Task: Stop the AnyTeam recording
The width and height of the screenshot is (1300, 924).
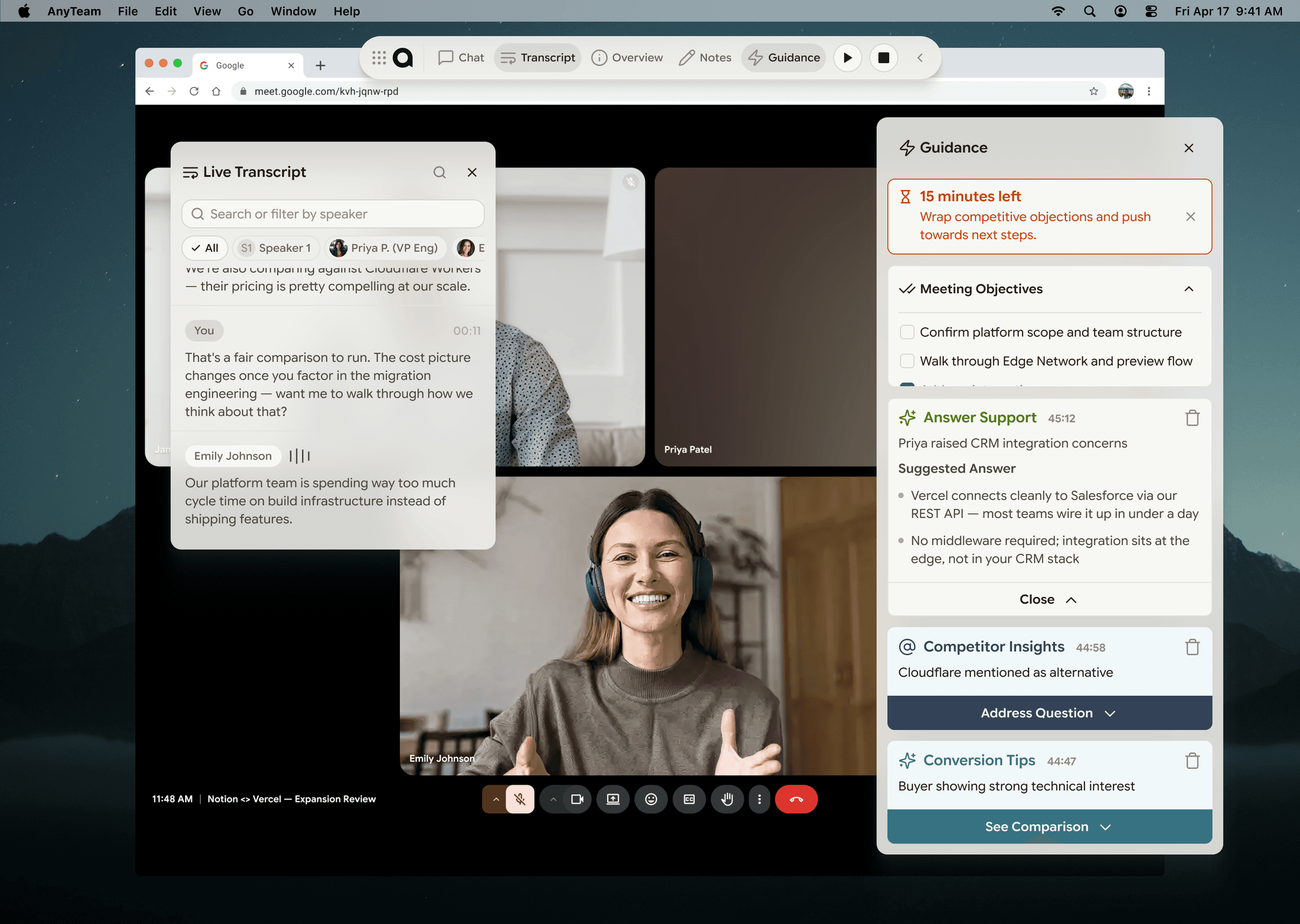Action: pyautogui.click(x=883, y=57)
